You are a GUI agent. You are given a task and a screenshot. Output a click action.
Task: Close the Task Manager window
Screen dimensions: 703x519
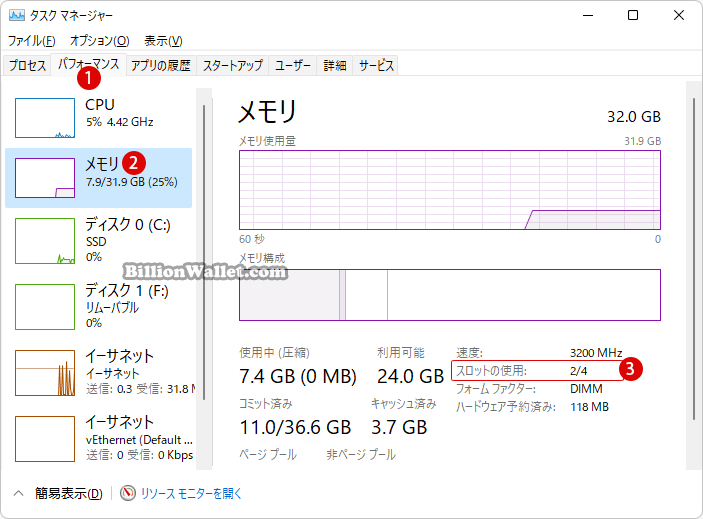tap(679, 15)
